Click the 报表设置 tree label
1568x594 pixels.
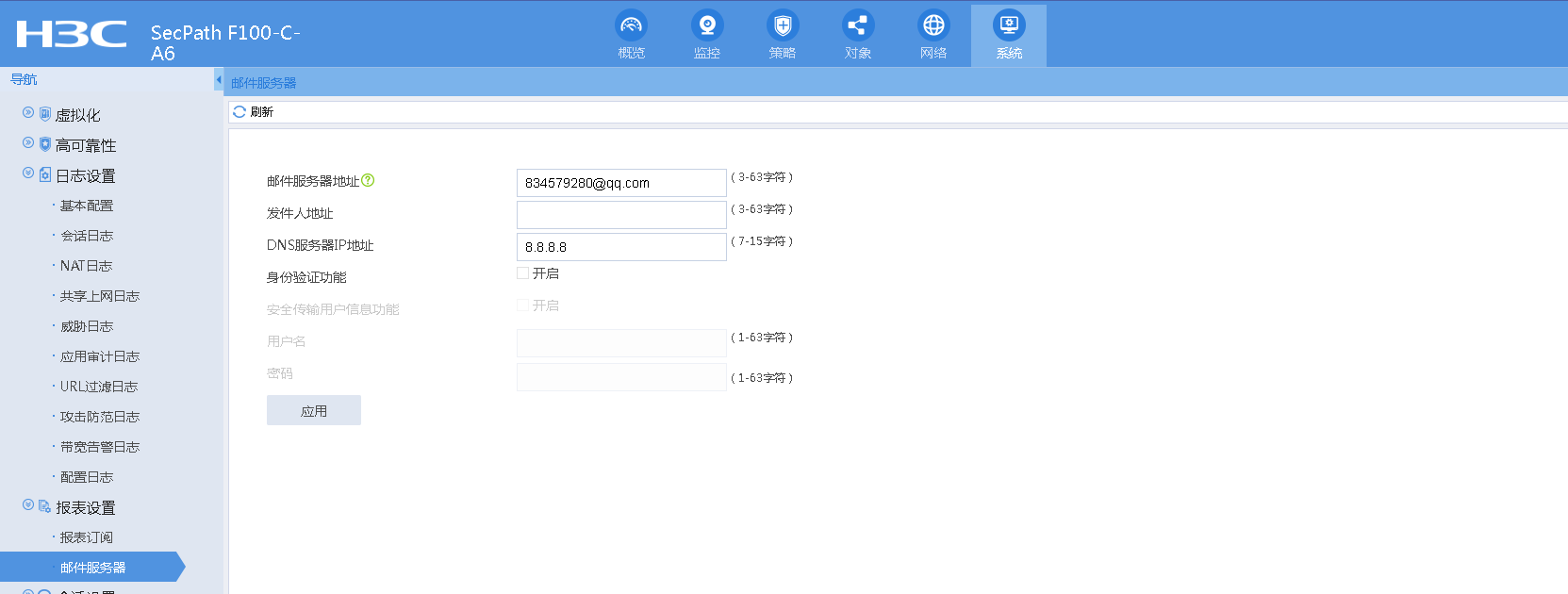(x=86, y=507)
